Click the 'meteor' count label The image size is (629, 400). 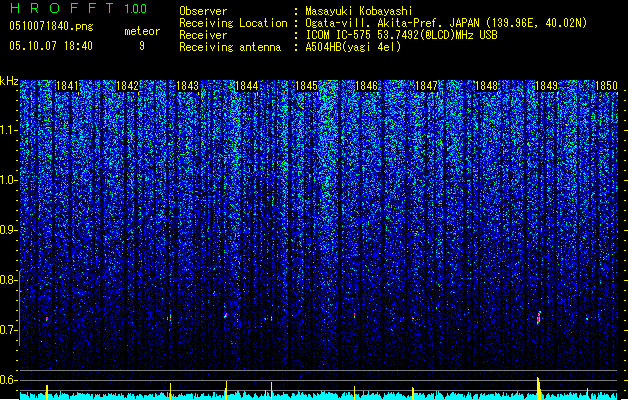(142, 31)
